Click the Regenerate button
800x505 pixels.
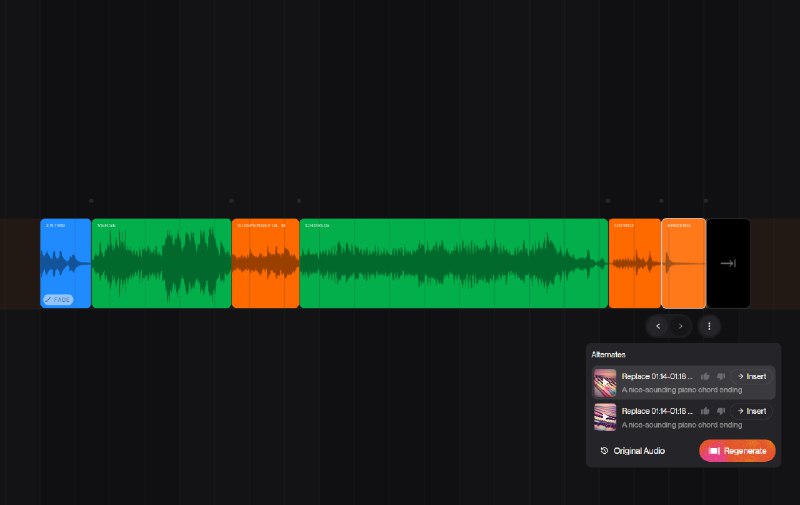click(x=737, y=451)
